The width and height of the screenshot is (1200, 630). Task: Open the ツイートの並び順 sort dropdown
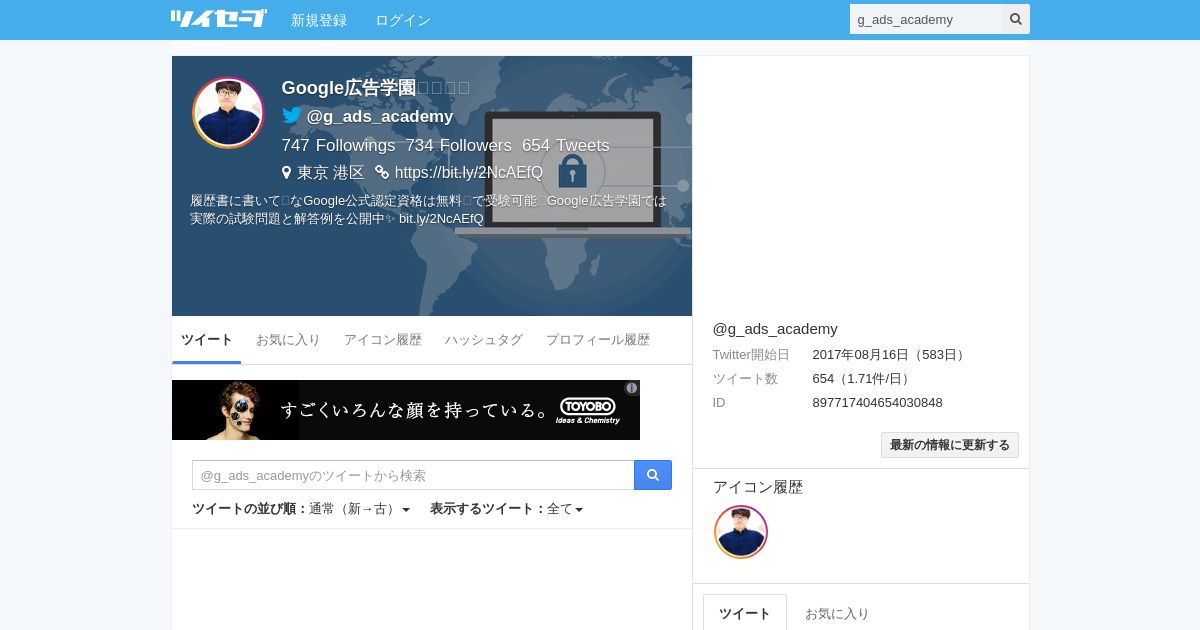click(301, 509)
